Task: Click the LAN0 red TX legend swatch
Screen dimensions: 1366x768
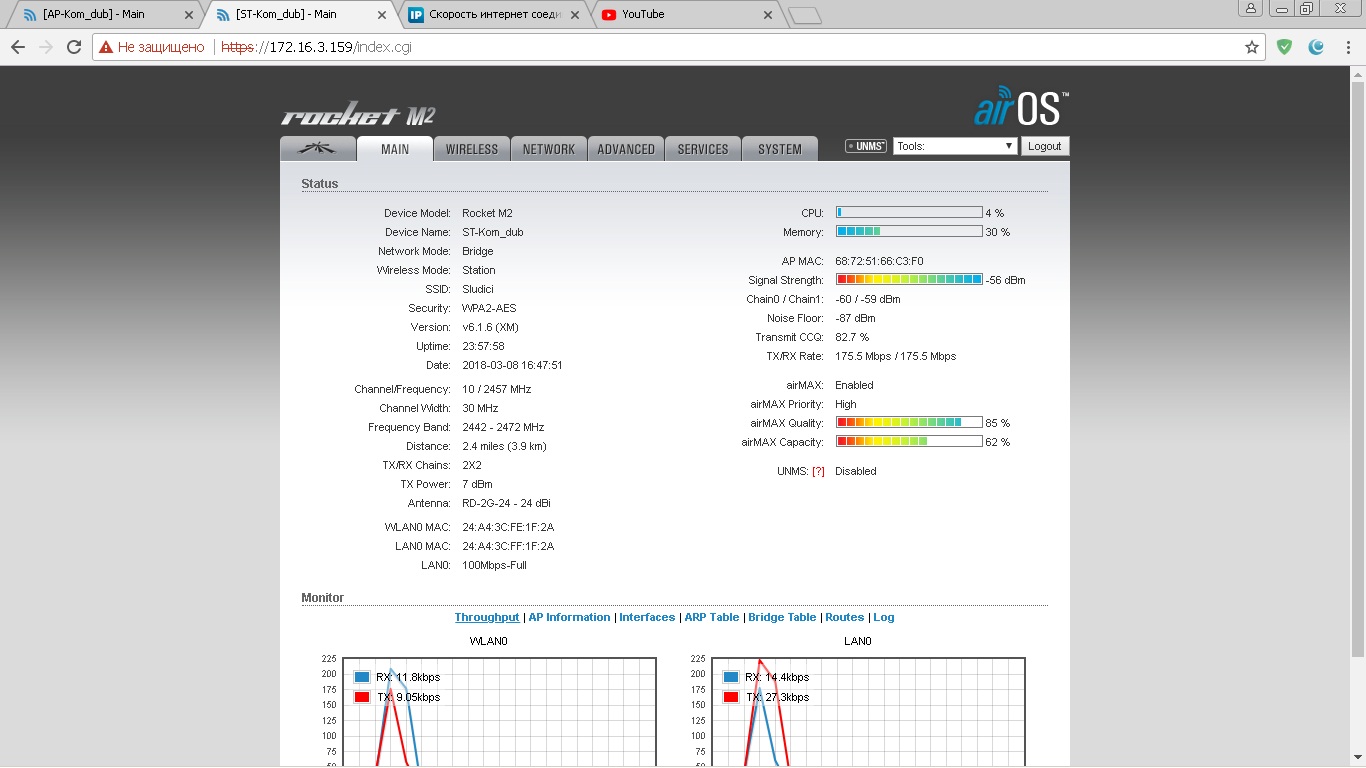Action: coord(731,697)
